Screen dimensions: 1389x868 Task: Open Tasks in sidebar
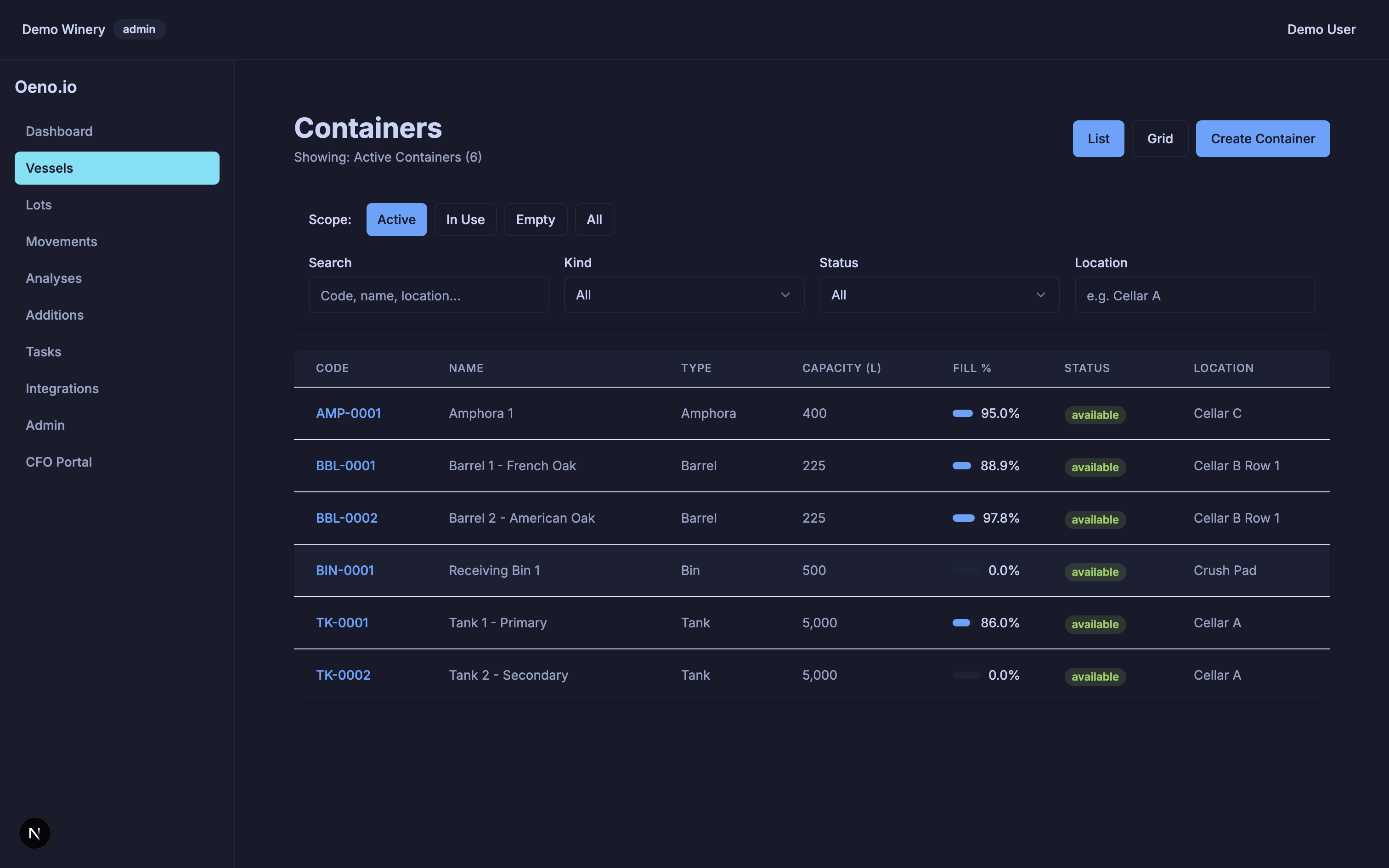click(117, 352)
